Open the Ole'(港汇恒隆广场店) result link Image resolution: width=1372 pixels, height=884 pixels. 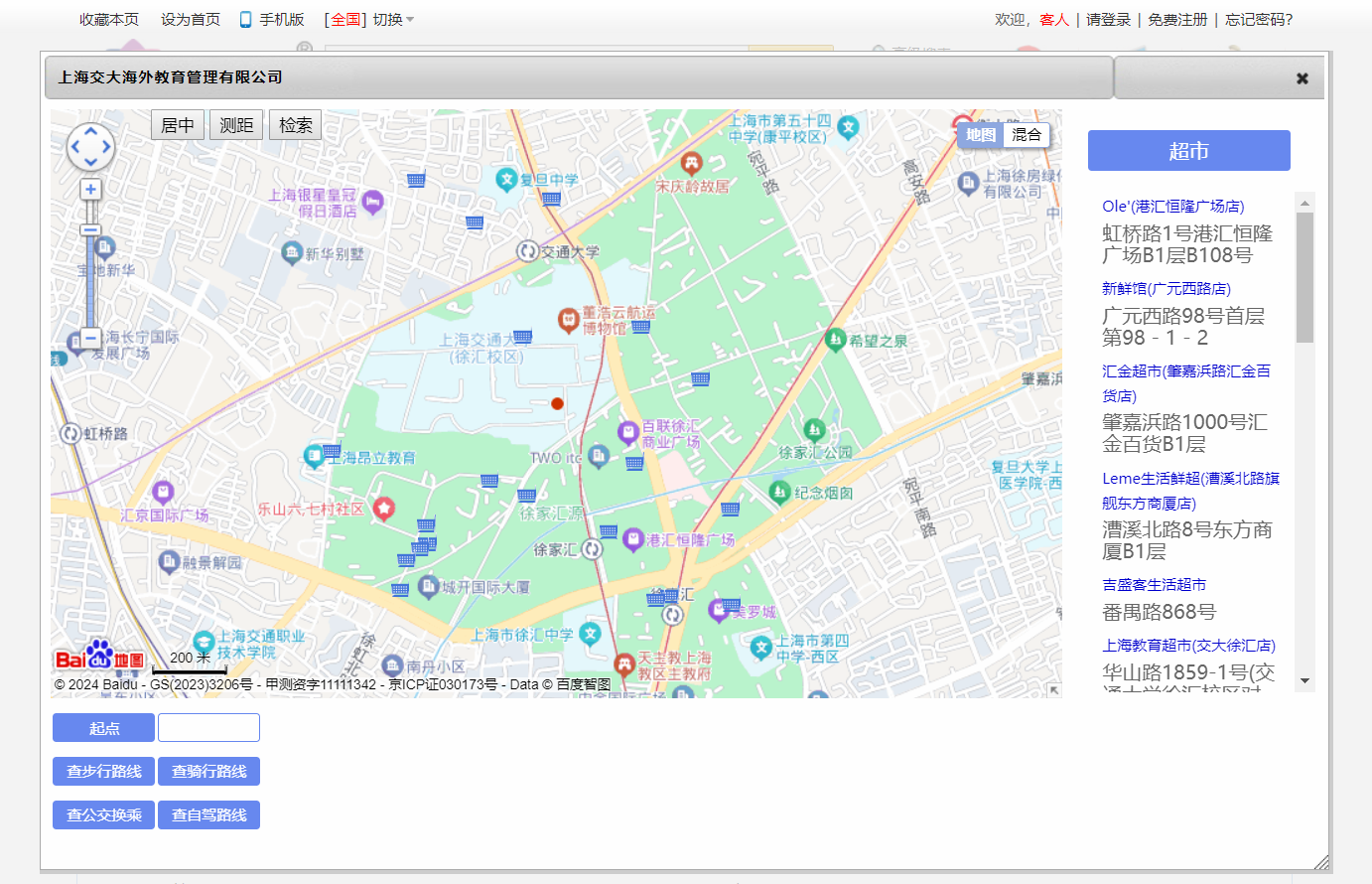[x=1172, y=207]
